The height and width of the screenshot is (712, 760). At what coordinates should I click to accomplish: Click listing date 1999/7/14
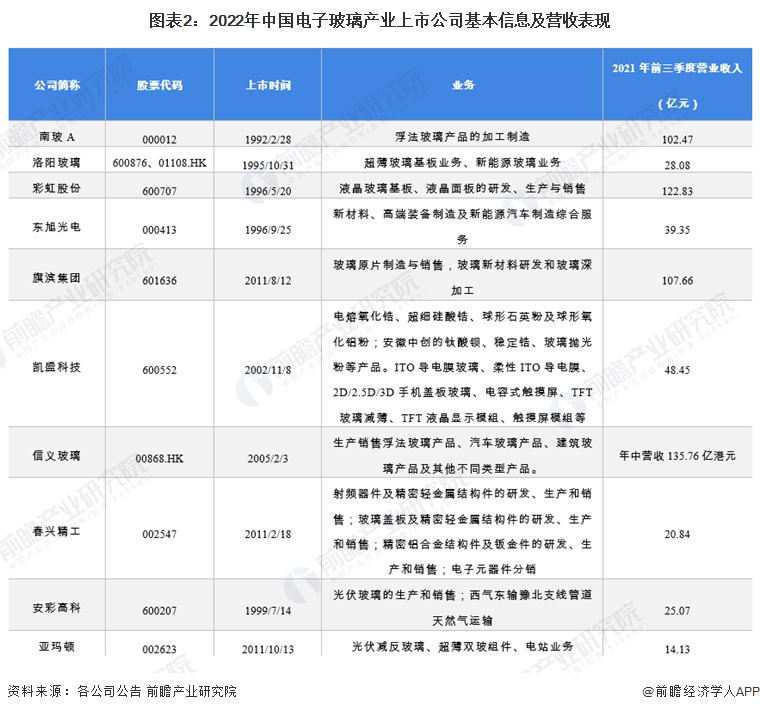pos(268,611)
